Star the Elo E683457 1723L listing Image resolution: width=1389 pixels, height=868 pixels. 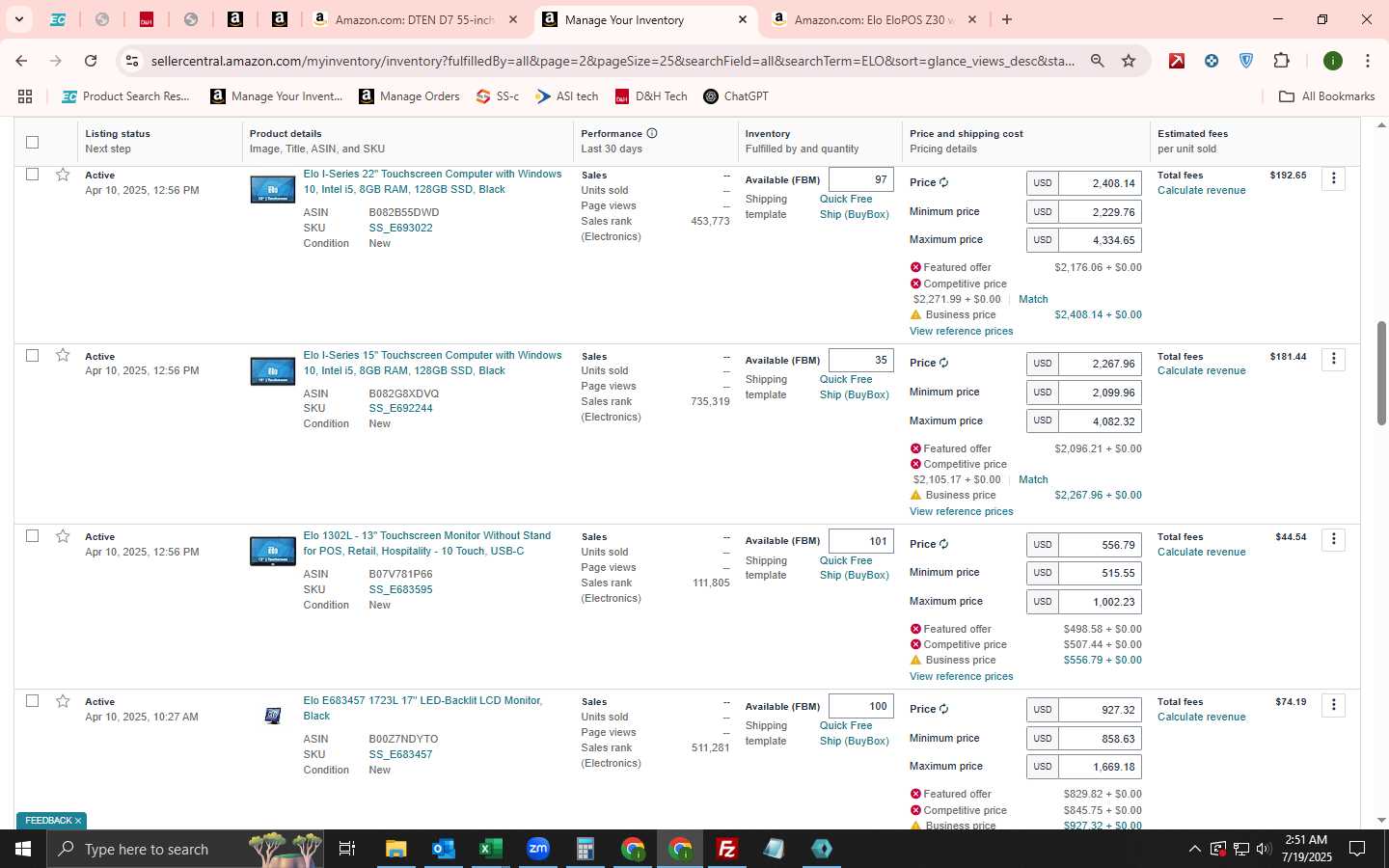(x=63, y=701)
